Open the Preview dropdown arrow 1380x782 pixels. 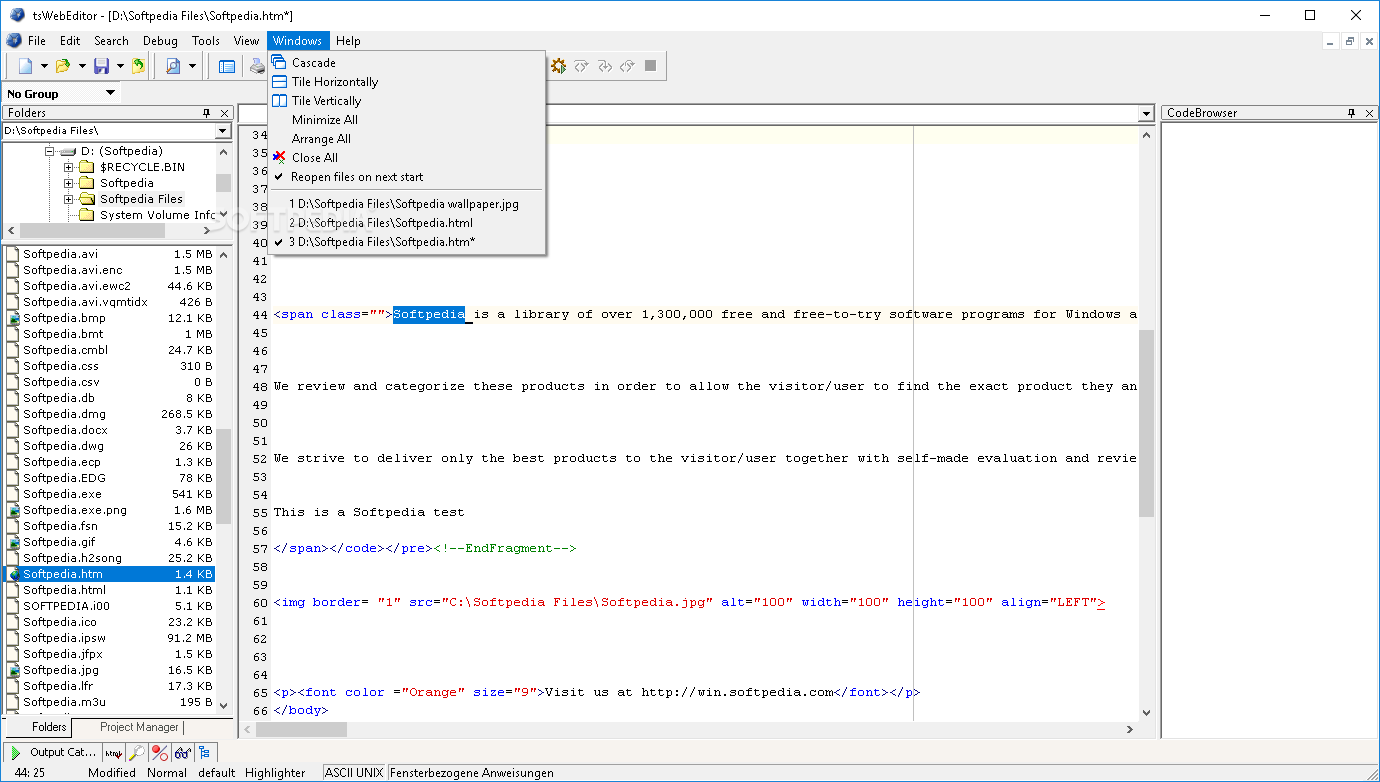point(192,66)
